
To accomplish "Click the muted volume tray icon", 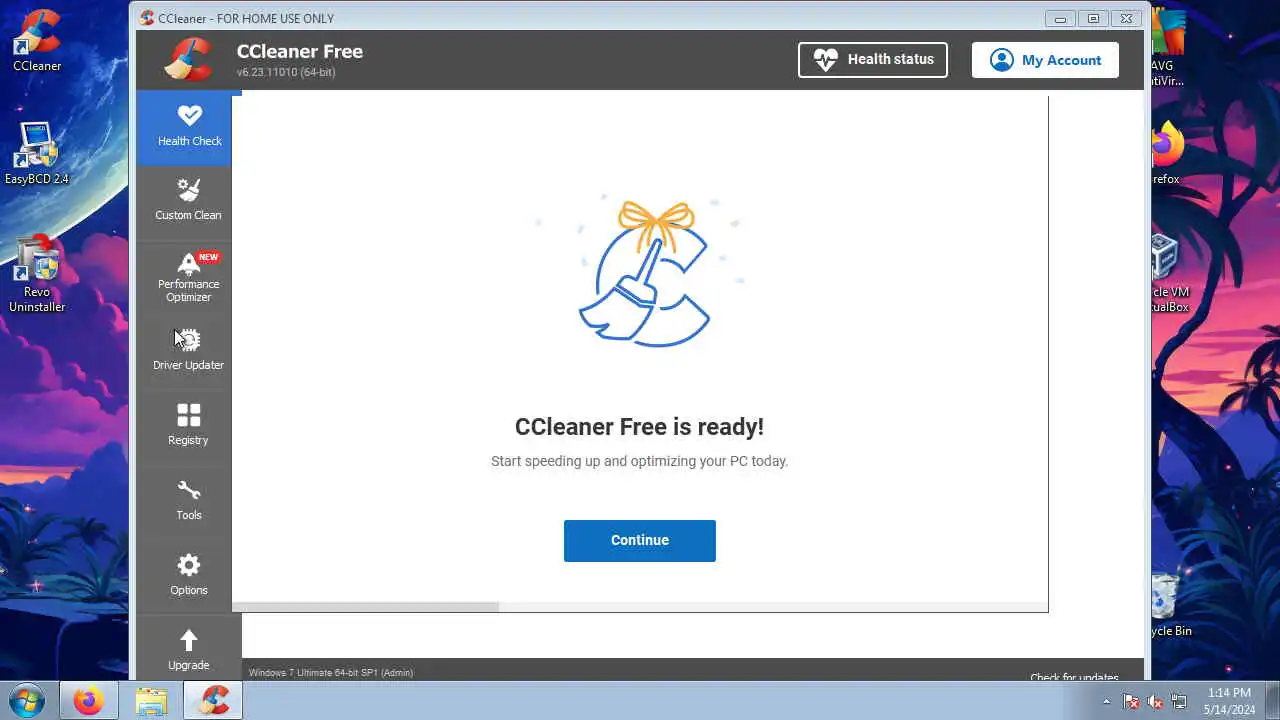I will (1155, 701).
